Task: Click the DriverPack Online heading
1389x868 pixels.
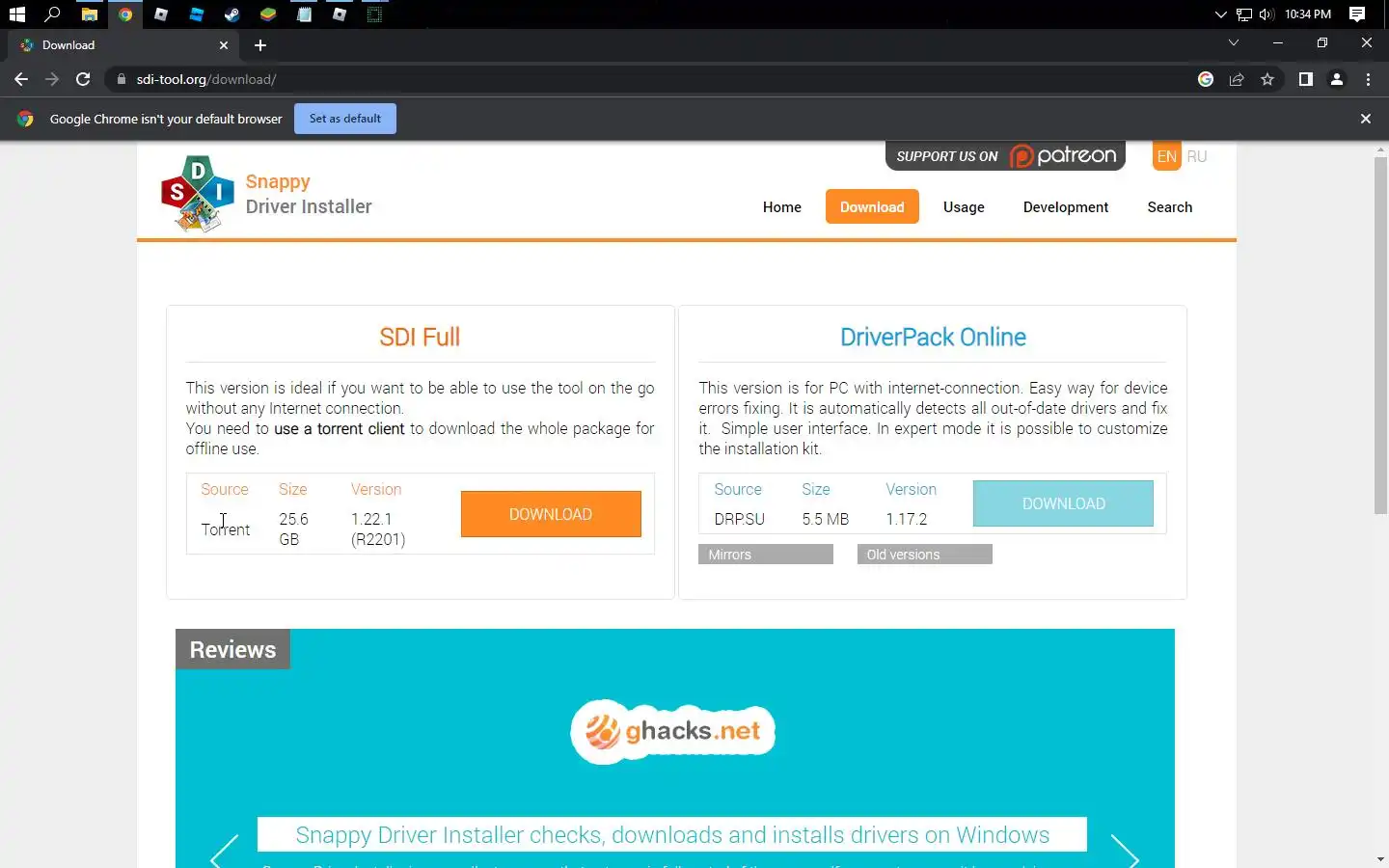Action: pyautogui.click(x=933, y=338)
